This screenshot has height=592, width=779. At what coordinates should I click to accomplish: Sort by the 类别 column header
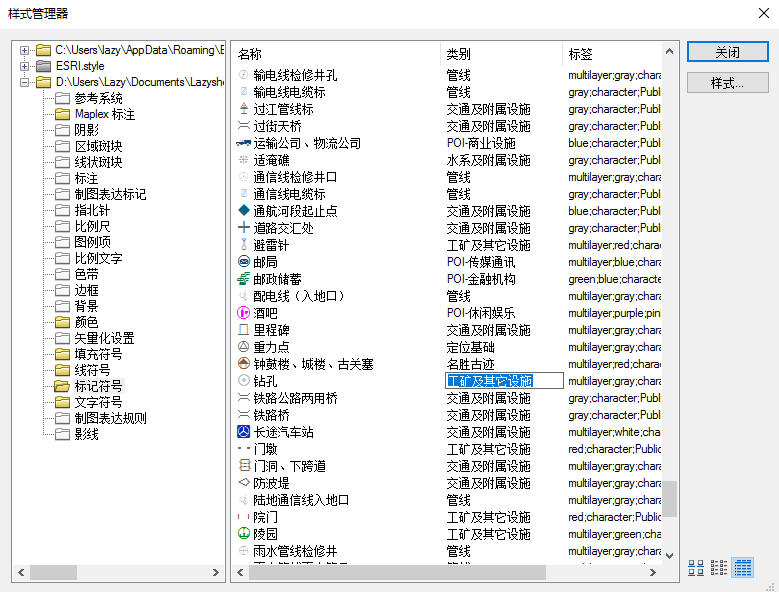point(501,54)
